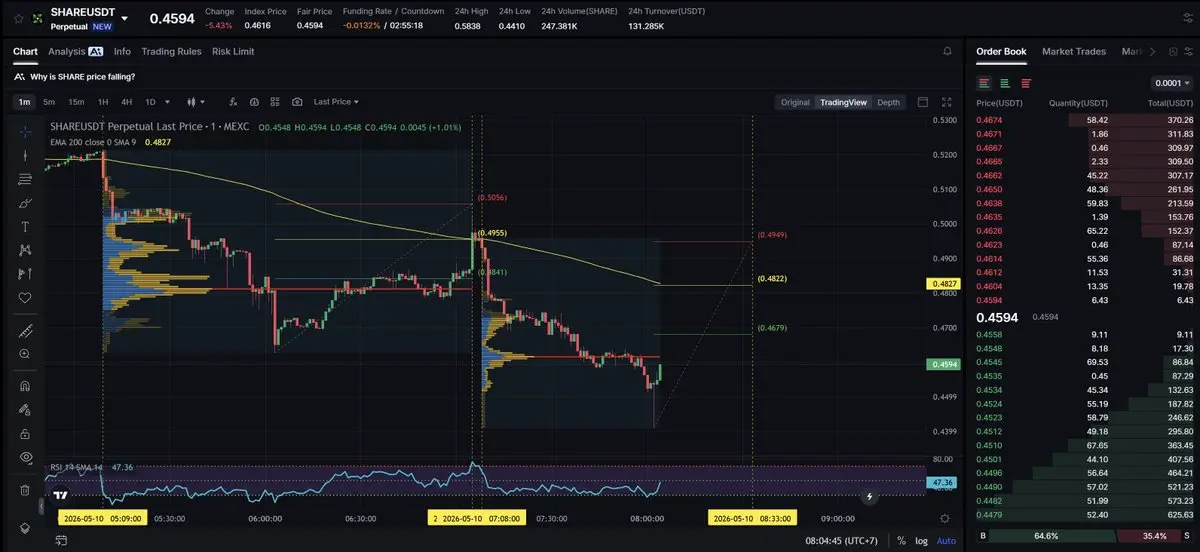Show both bids and asks in order book
This screenshot has height=552, width=1200.
[985, 83]
